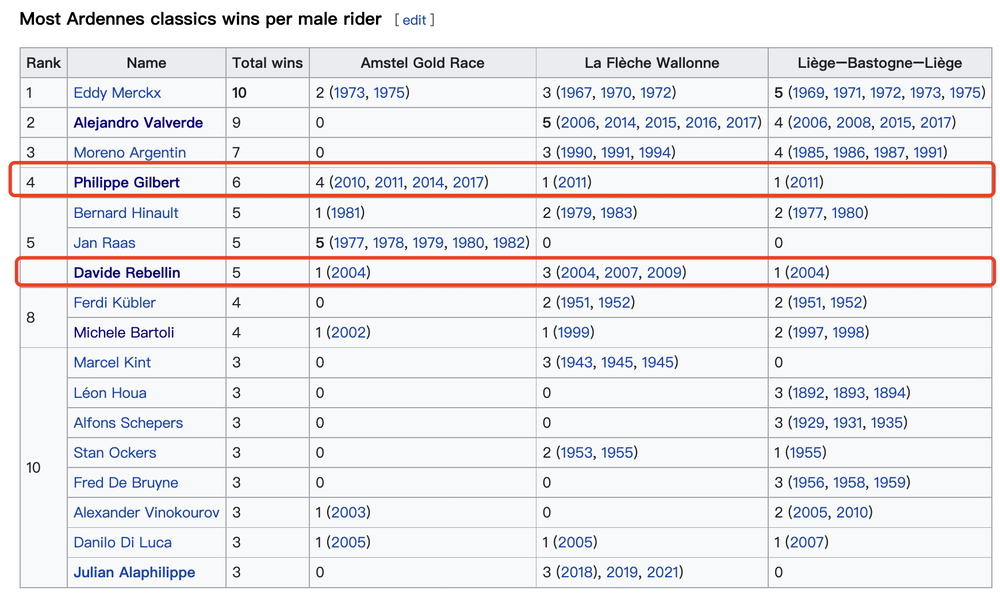
Task: Click Alfons Schepers's 1931 year link
Action: tap(848, 423)
